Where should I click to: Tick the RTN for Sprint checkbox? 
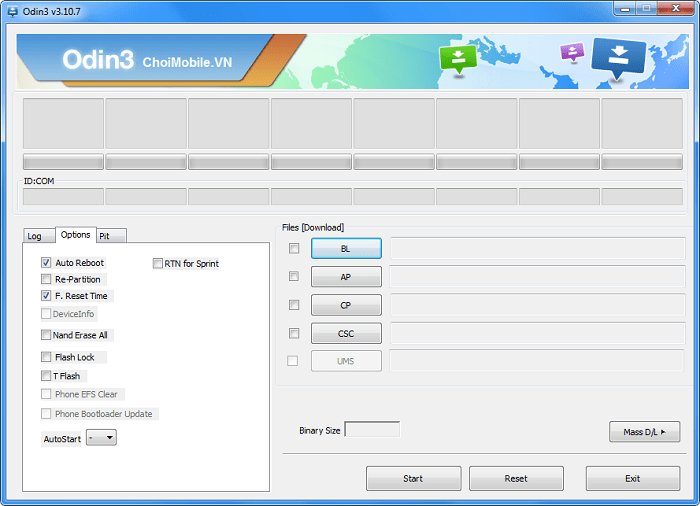158,264
